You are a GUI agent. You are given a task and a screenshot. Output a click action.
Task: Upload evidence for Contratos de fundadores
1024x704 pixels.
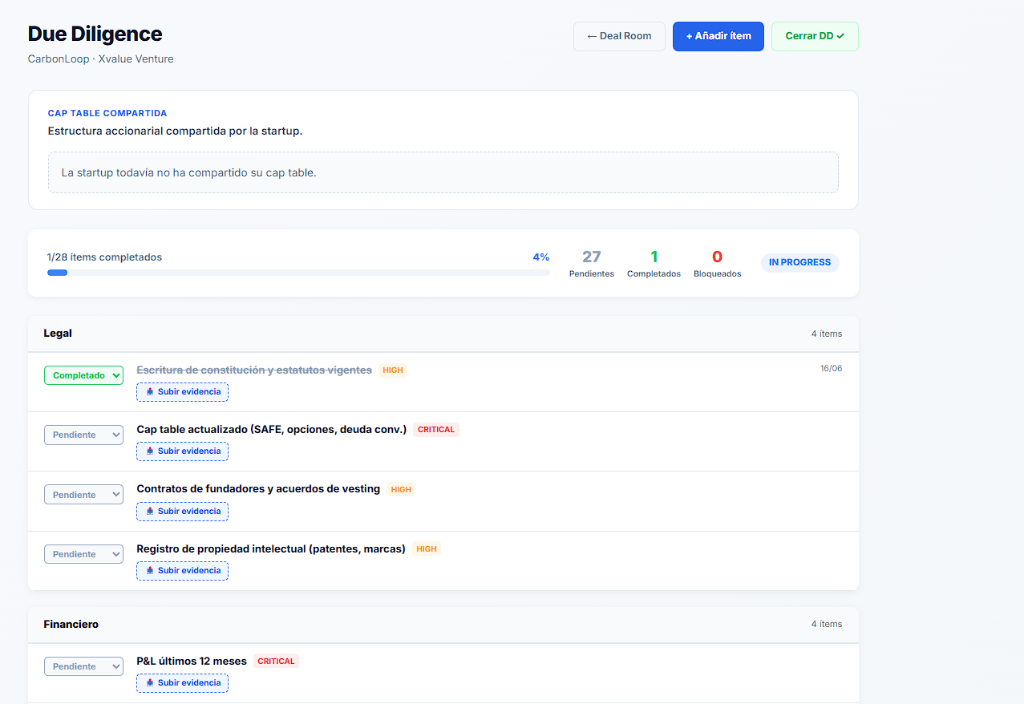(182, 511)
